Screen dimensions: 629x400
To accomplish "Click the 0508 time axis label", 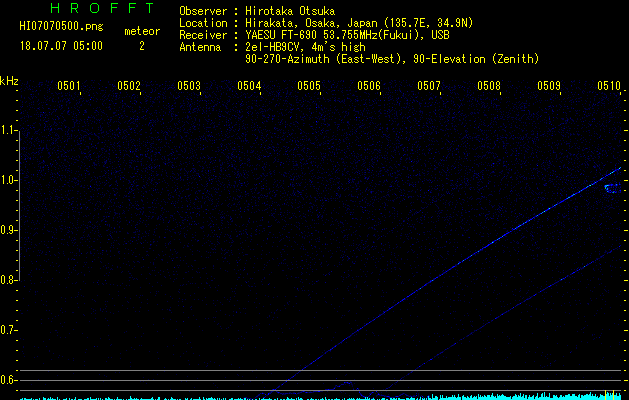I will pos(489,86).
